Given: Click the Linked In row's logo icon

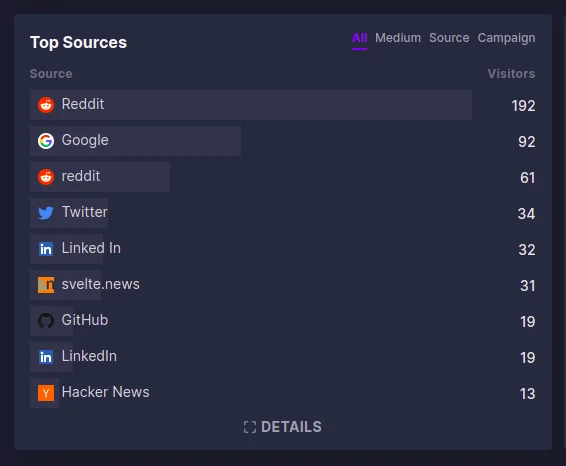Looking at the screenshot, I should (x=46, y=249).
